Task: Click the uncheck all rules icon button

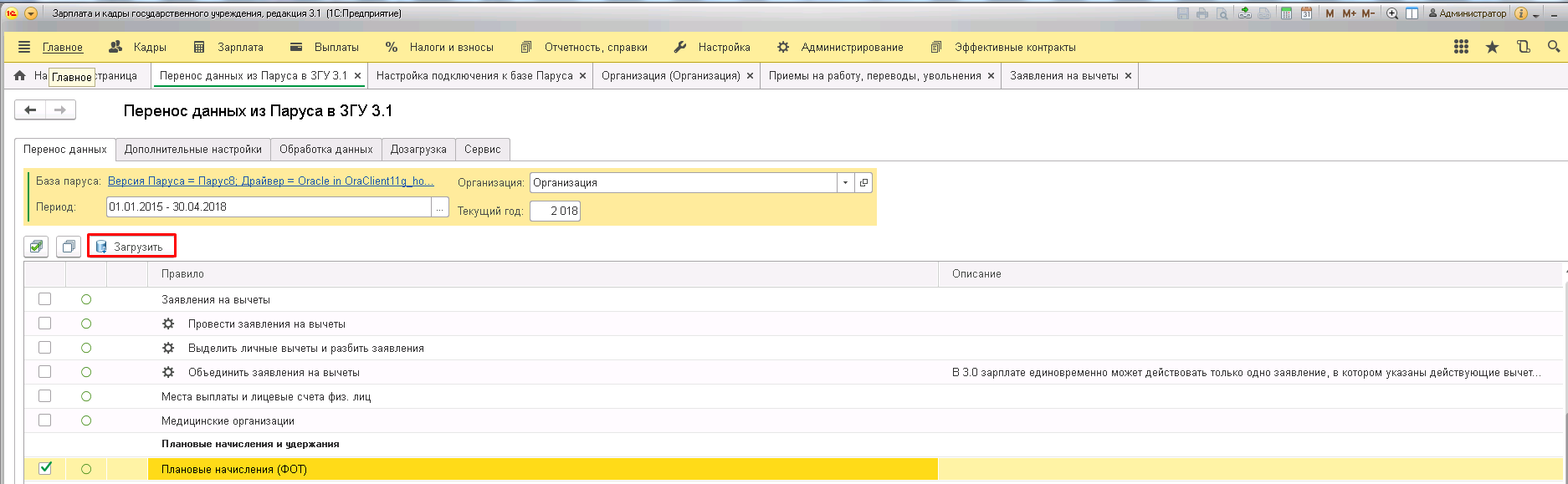Action: point(69,247)
